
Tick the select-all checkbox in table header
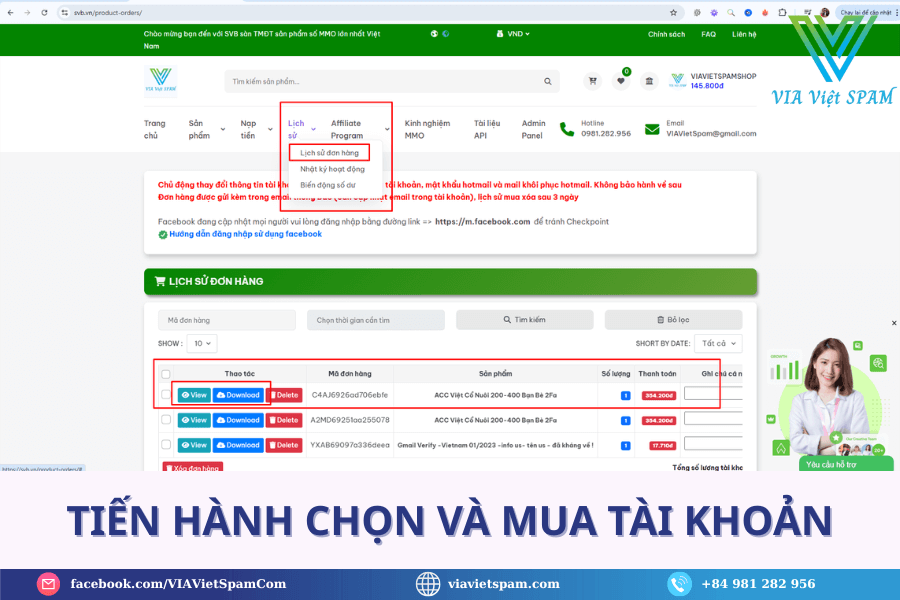(166, 374)
